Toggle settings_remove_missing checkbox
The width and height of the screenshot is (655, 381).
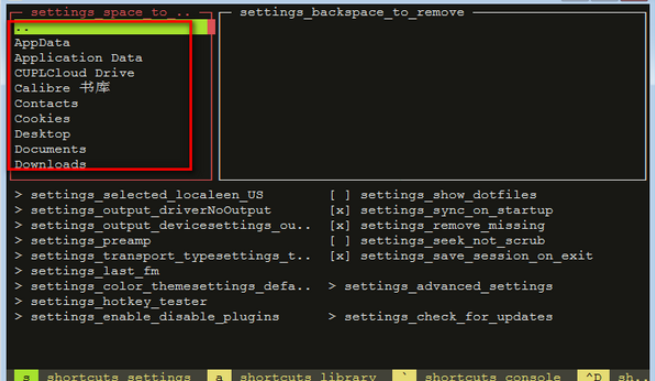point(340,226)
